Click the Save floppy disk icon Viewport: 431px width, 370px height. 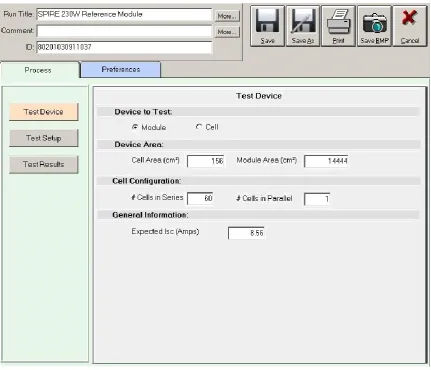click(267, 26)
